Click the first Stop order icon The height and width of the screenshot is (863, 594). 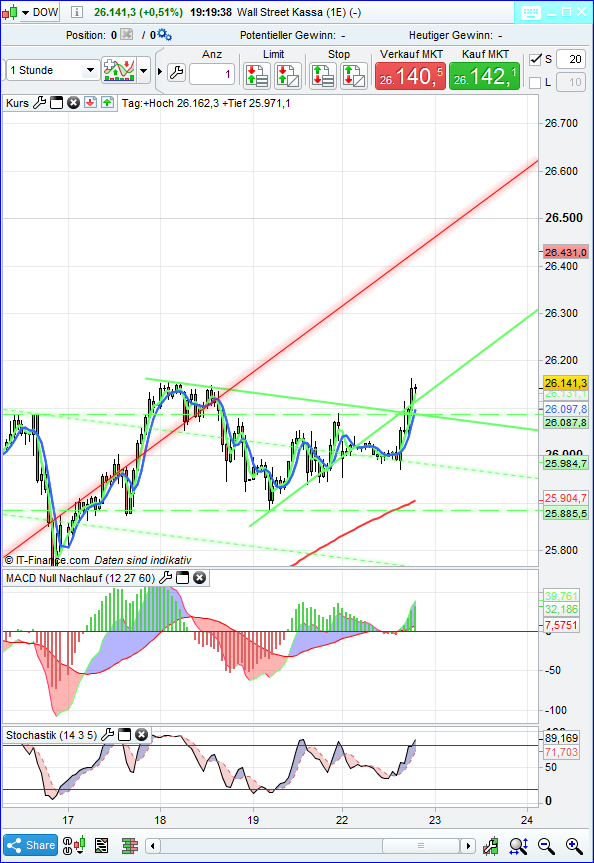click(x=323, y=75)
